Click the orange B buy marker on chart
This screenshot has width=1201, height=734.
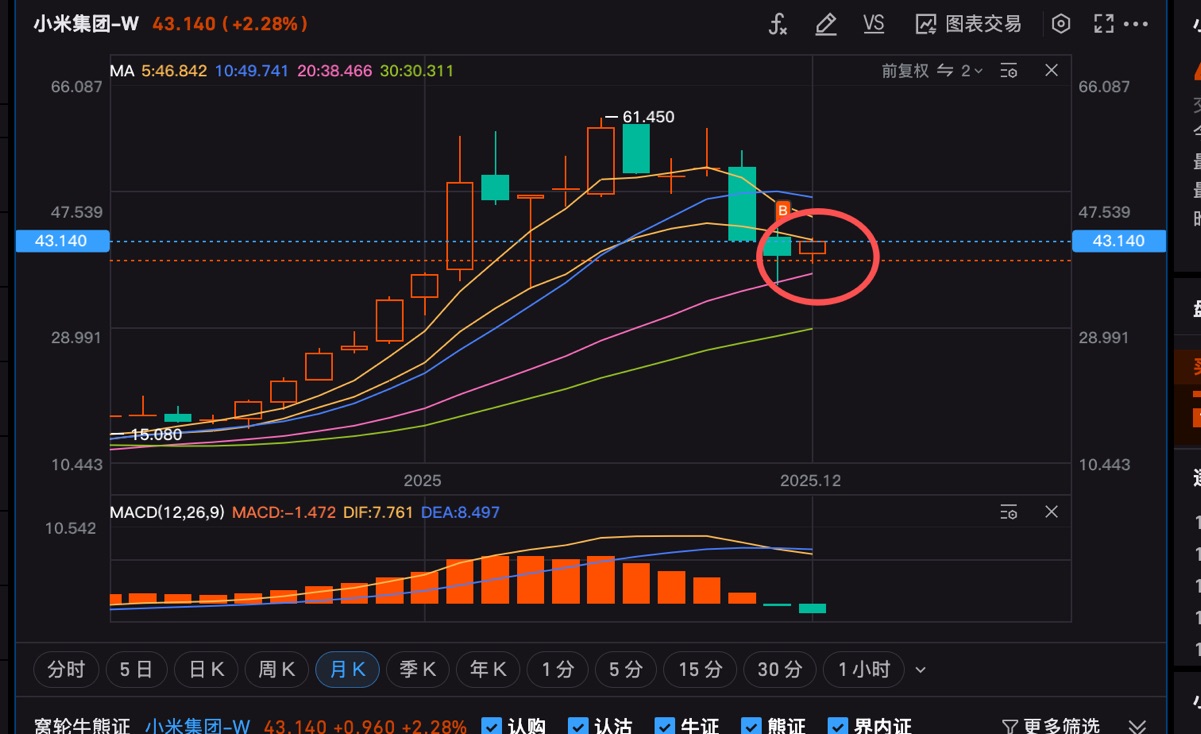click(783, 209)
